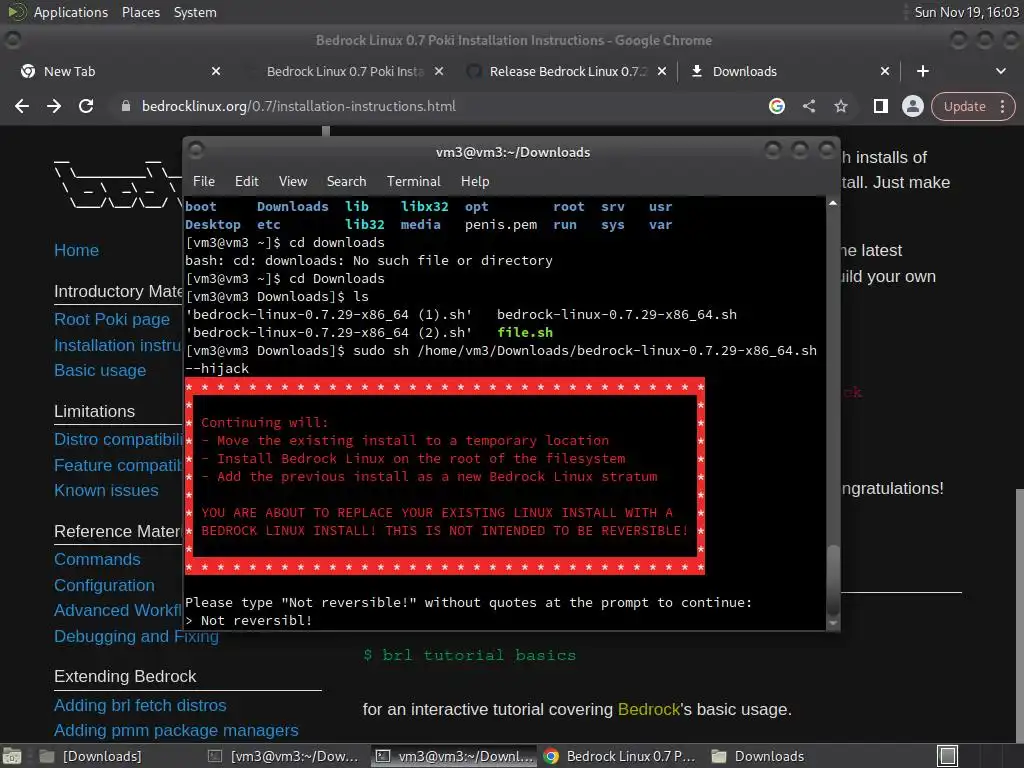Reload the Bedrock installation page
Image resolution: width=1024 pixels, height=768 pixels.
point(86,106)
